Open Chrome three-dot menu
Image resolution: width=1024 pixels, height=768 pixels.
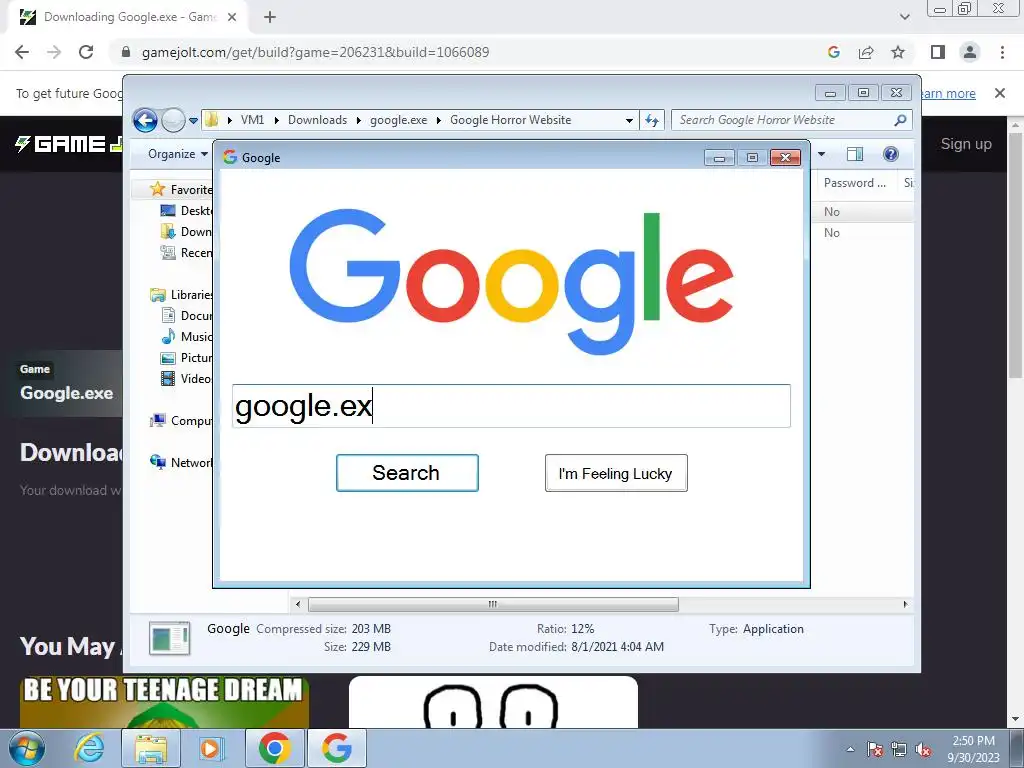[1002, 52]
